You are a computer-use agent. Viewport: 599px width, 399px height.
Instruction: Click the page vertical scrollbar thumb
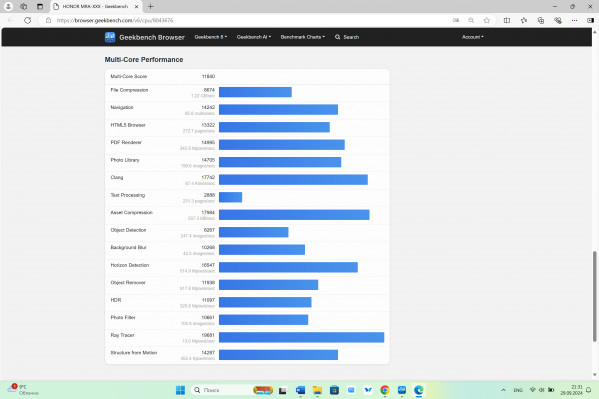(x=594, y=296)
